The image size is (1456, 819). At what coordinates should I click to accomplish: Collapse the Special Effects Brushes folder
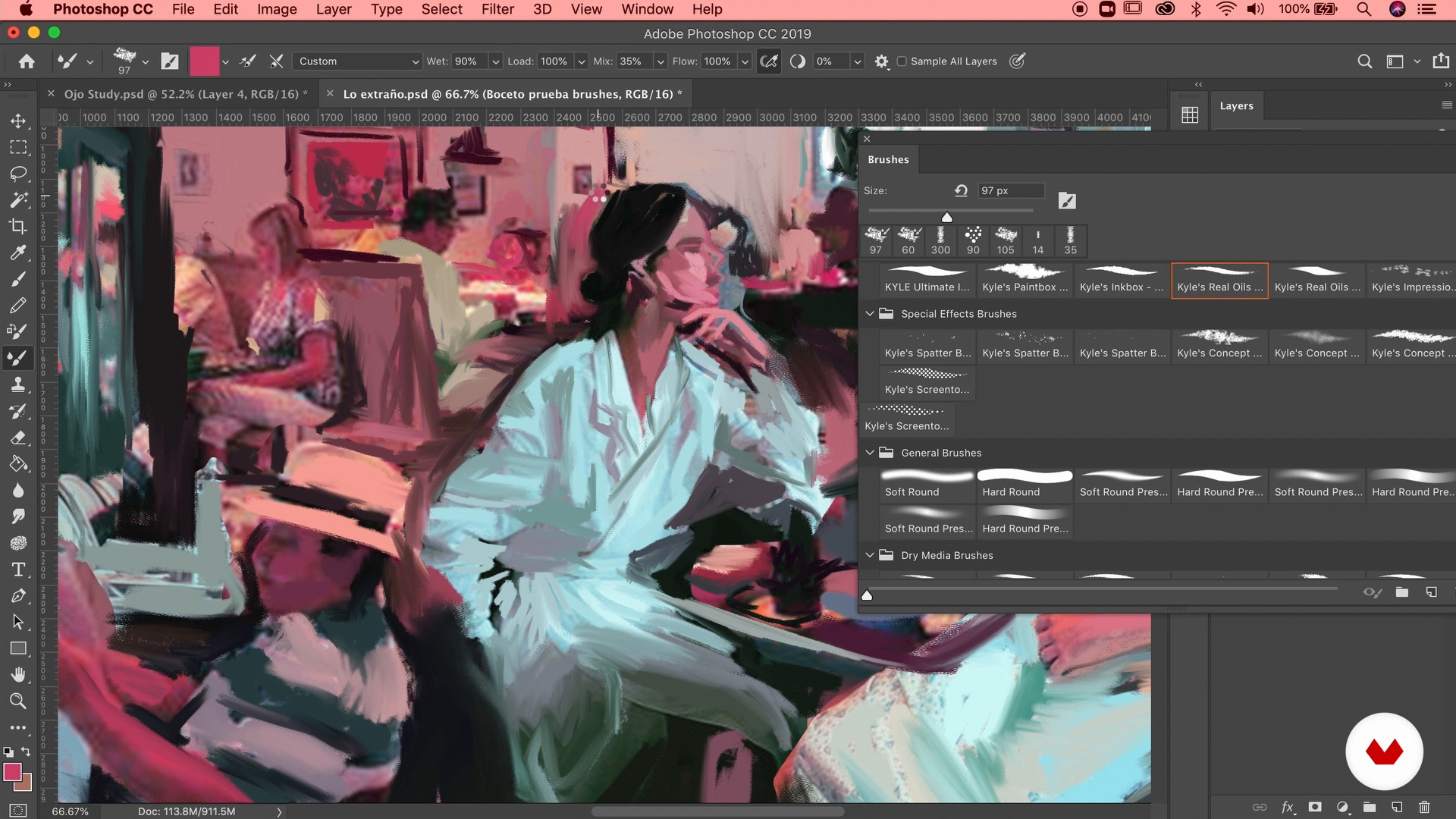[x=870, y=314]
